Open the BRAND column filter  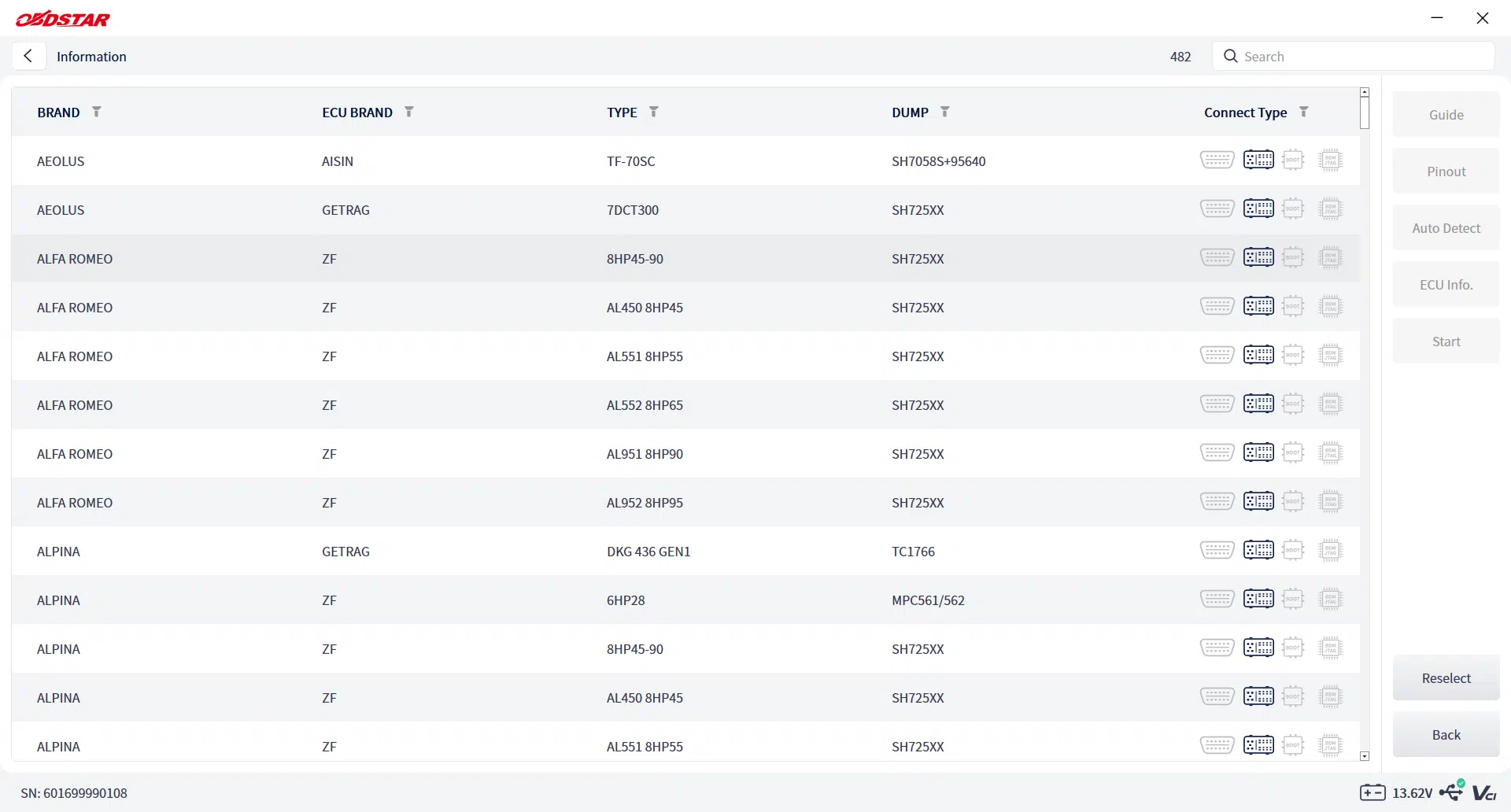pyautogui.click(x=97, y=112)
